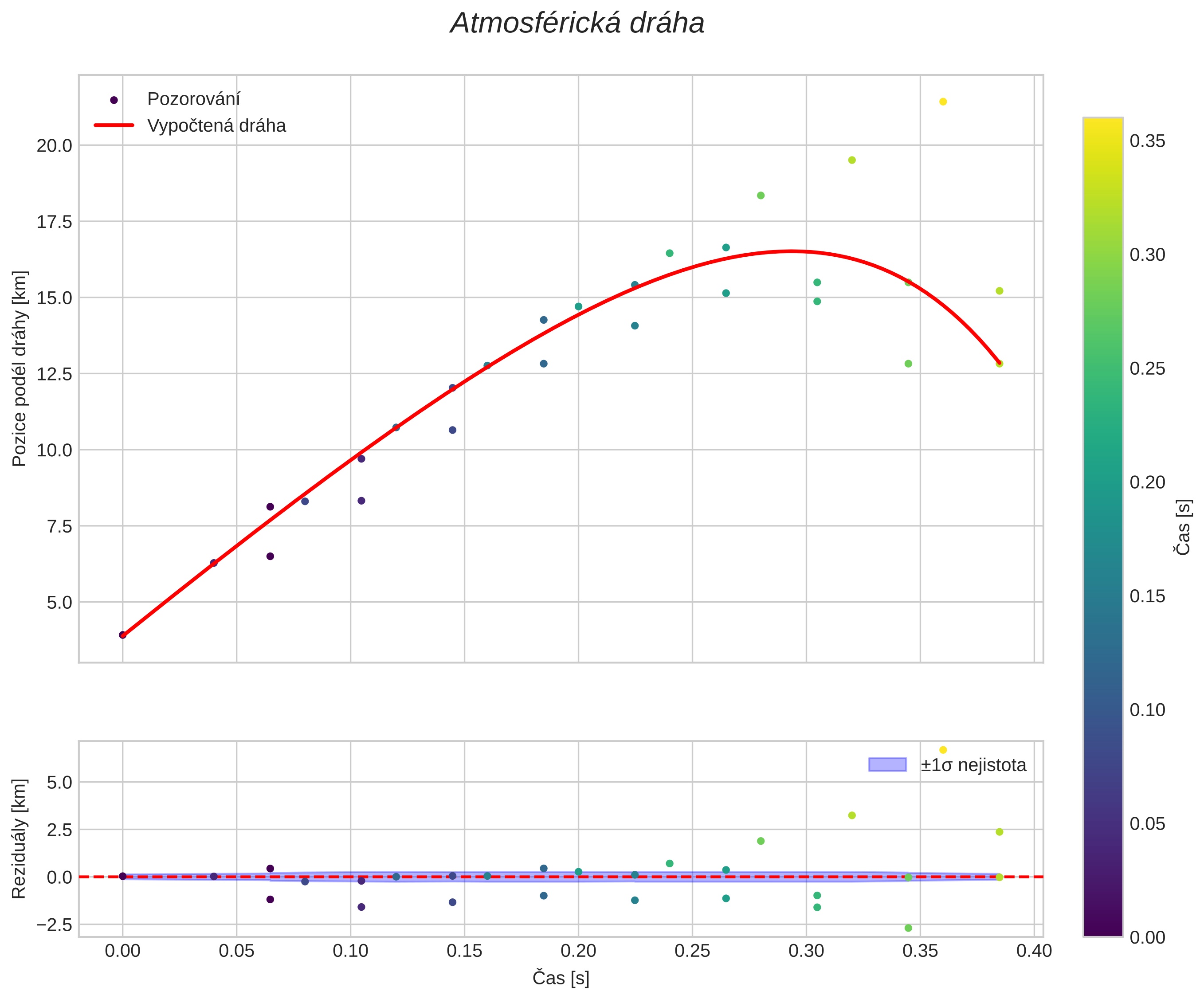This screenshot has height=999, width=1204.
Task: Click the red 'Vypočtená dráha' legend line
Action: pyautogui.click(x=114, y=125)
